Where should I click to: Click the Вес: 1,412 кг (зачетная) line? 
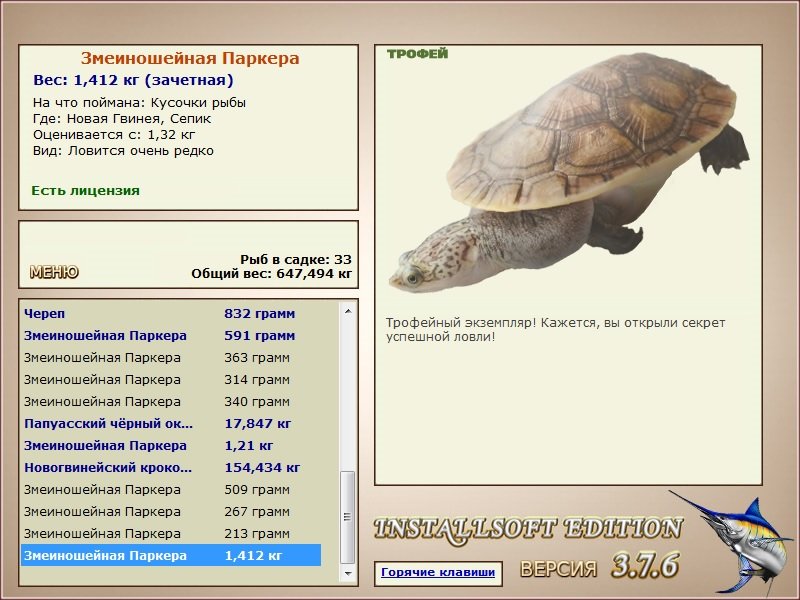click(x=133, y=80)
